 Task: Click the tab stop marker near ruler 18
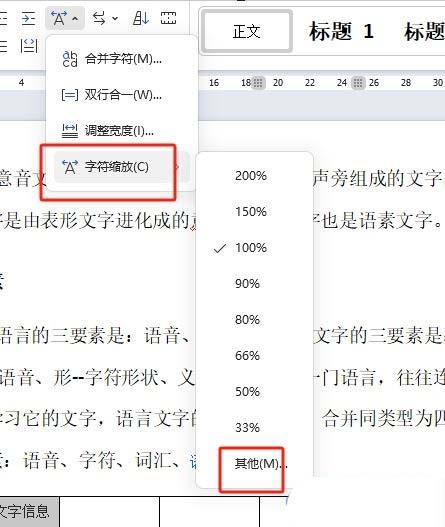(x=258, y=82)
